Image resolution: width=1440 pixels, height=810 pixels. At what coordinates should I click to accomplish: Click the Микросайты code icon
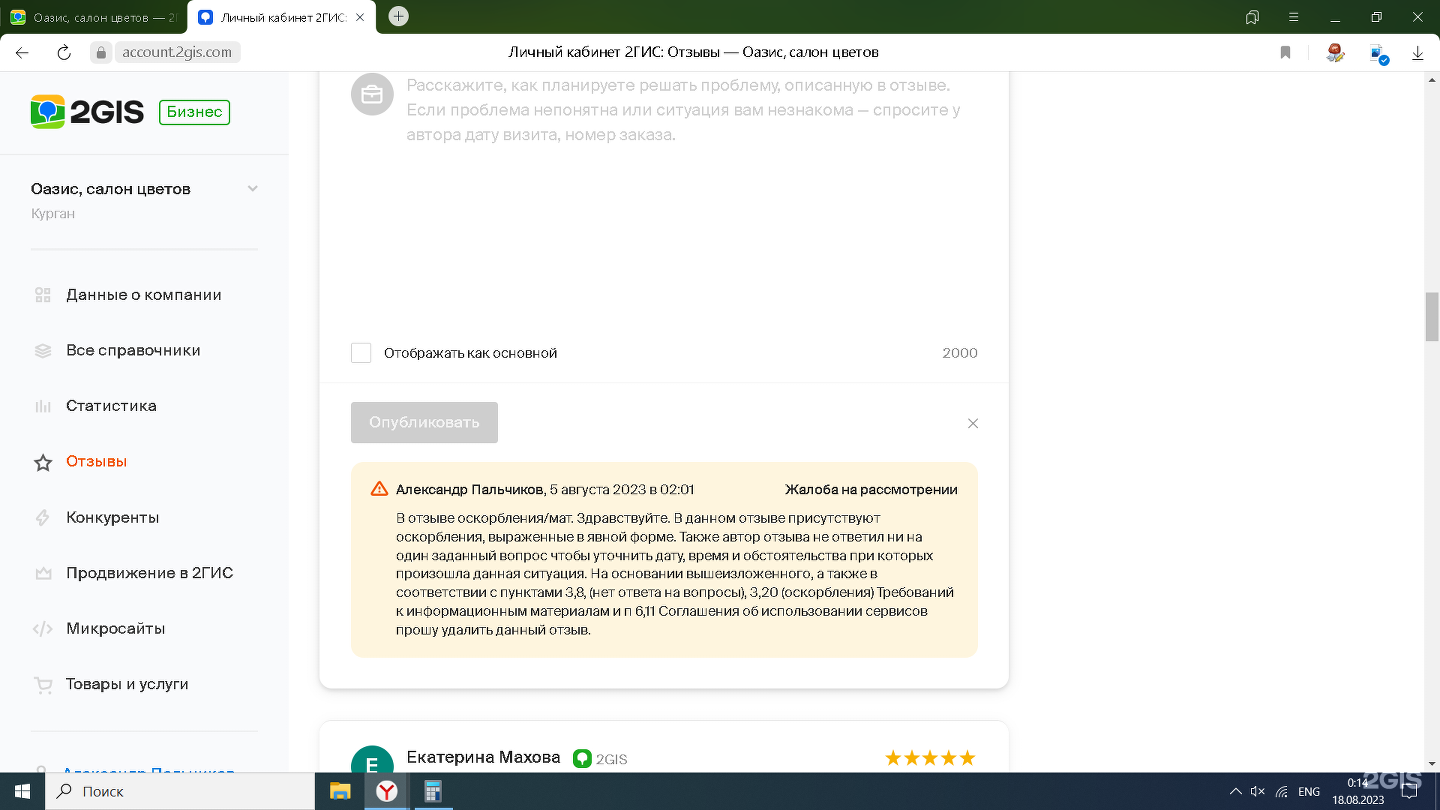click(x=43, y=629)
